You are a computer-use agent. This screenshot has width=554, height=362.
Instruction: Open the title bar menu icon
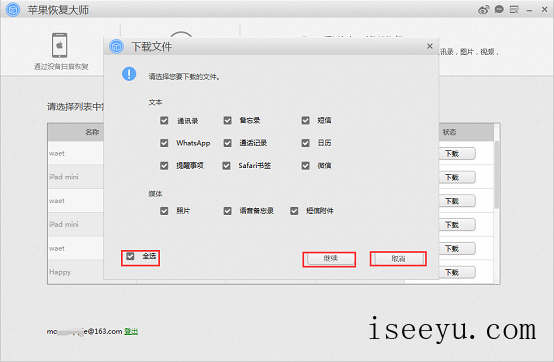click(x=514, y=10)
